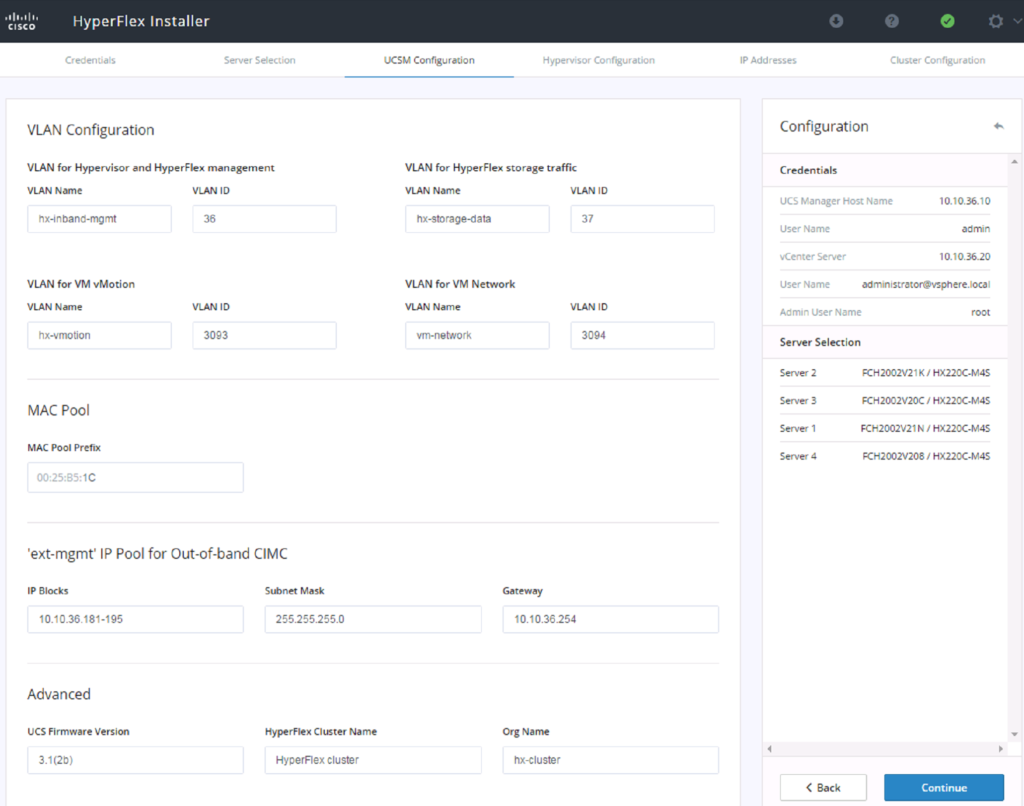Click the Cisco logo

coord(22,21)
